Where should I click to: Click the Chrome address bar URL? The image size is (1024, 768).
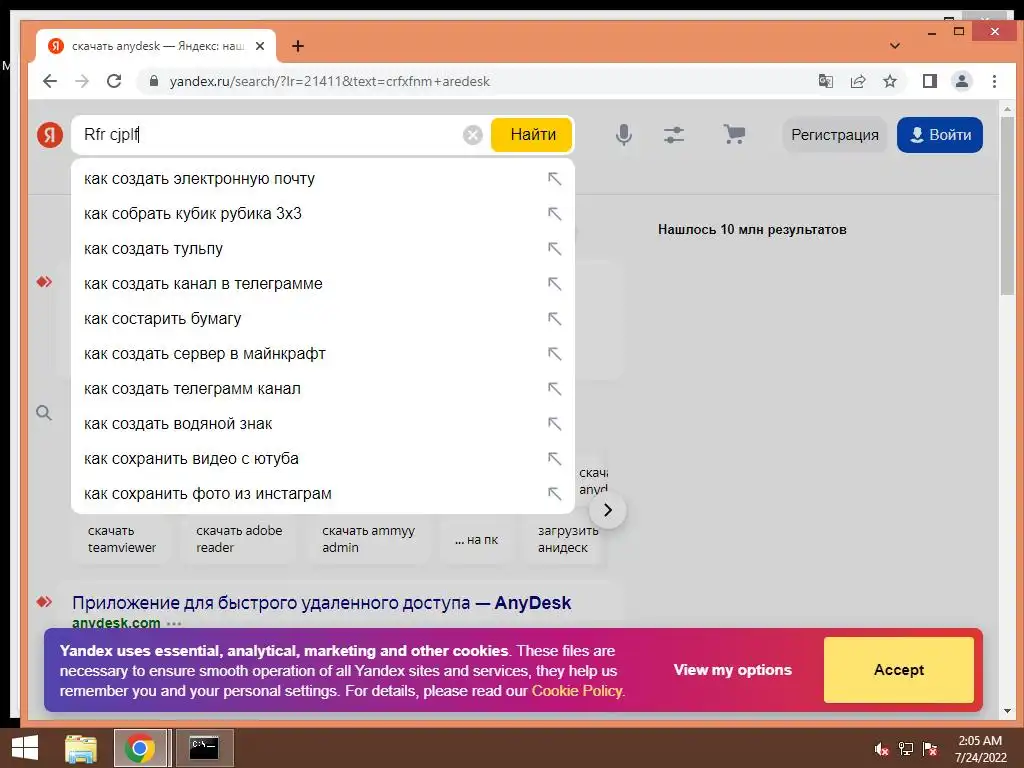330,81
